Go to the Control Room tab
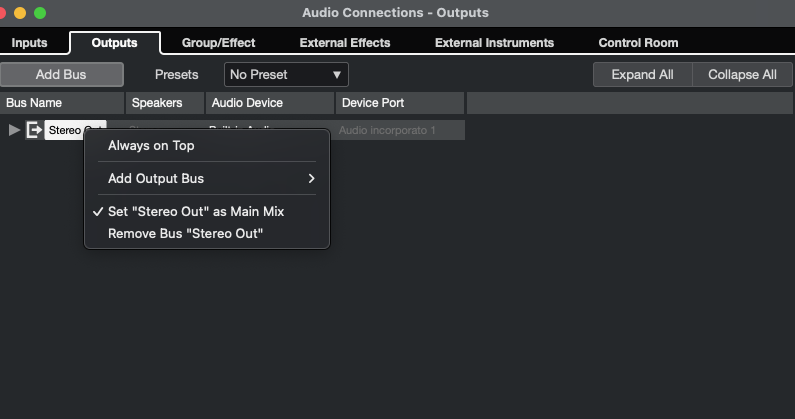Viewport: 795px width, 419px height. coord(638,43)
